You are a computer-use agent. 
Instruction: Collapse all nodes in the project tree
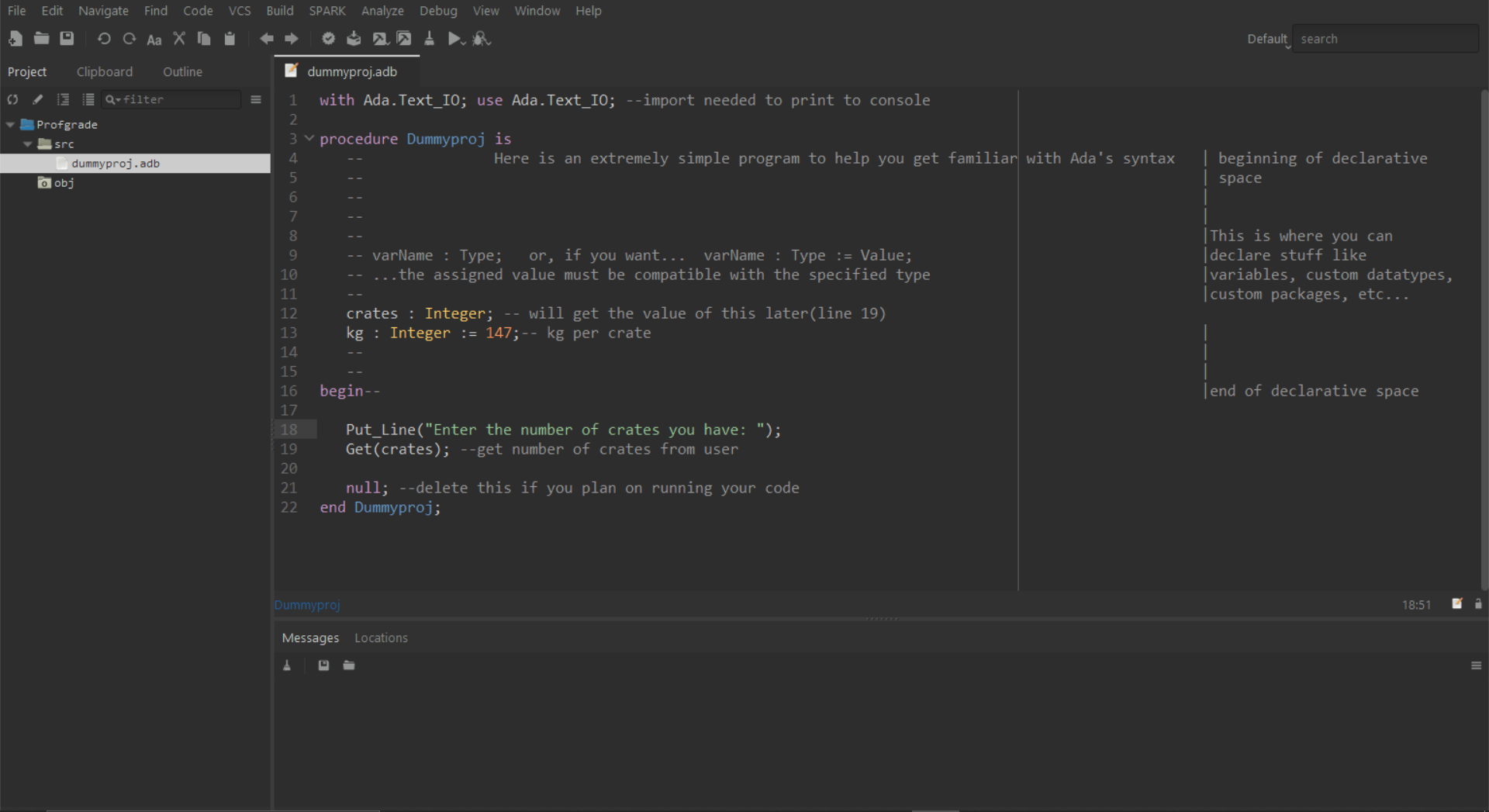(x=88, y=99)
